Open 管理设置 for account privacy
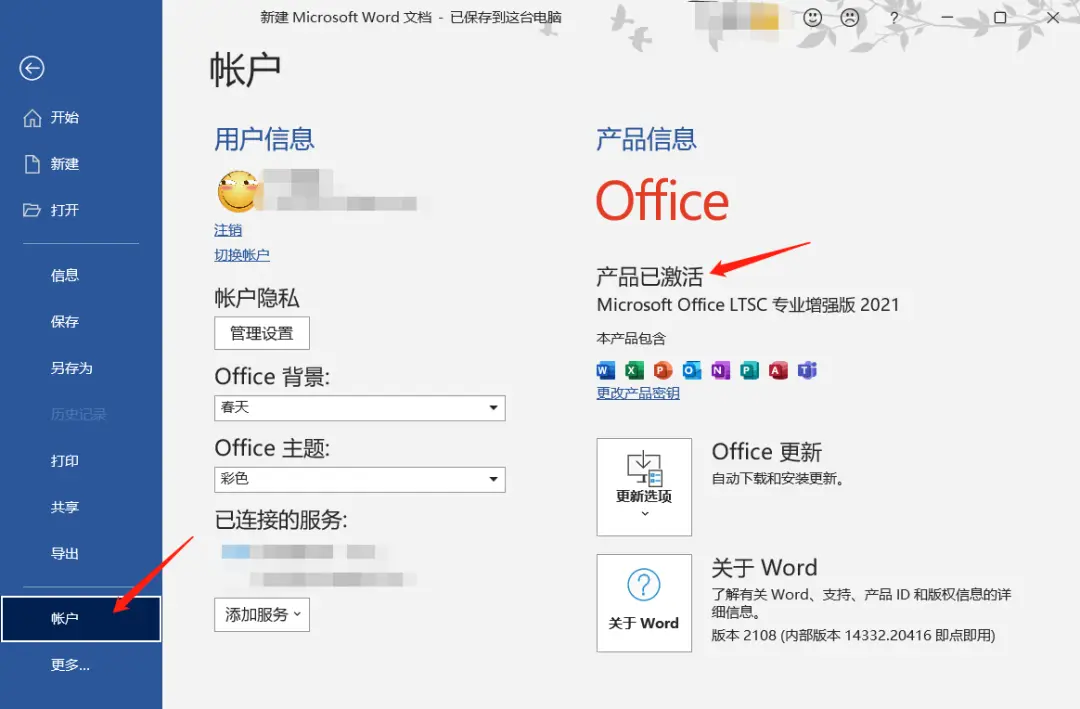 262,333
